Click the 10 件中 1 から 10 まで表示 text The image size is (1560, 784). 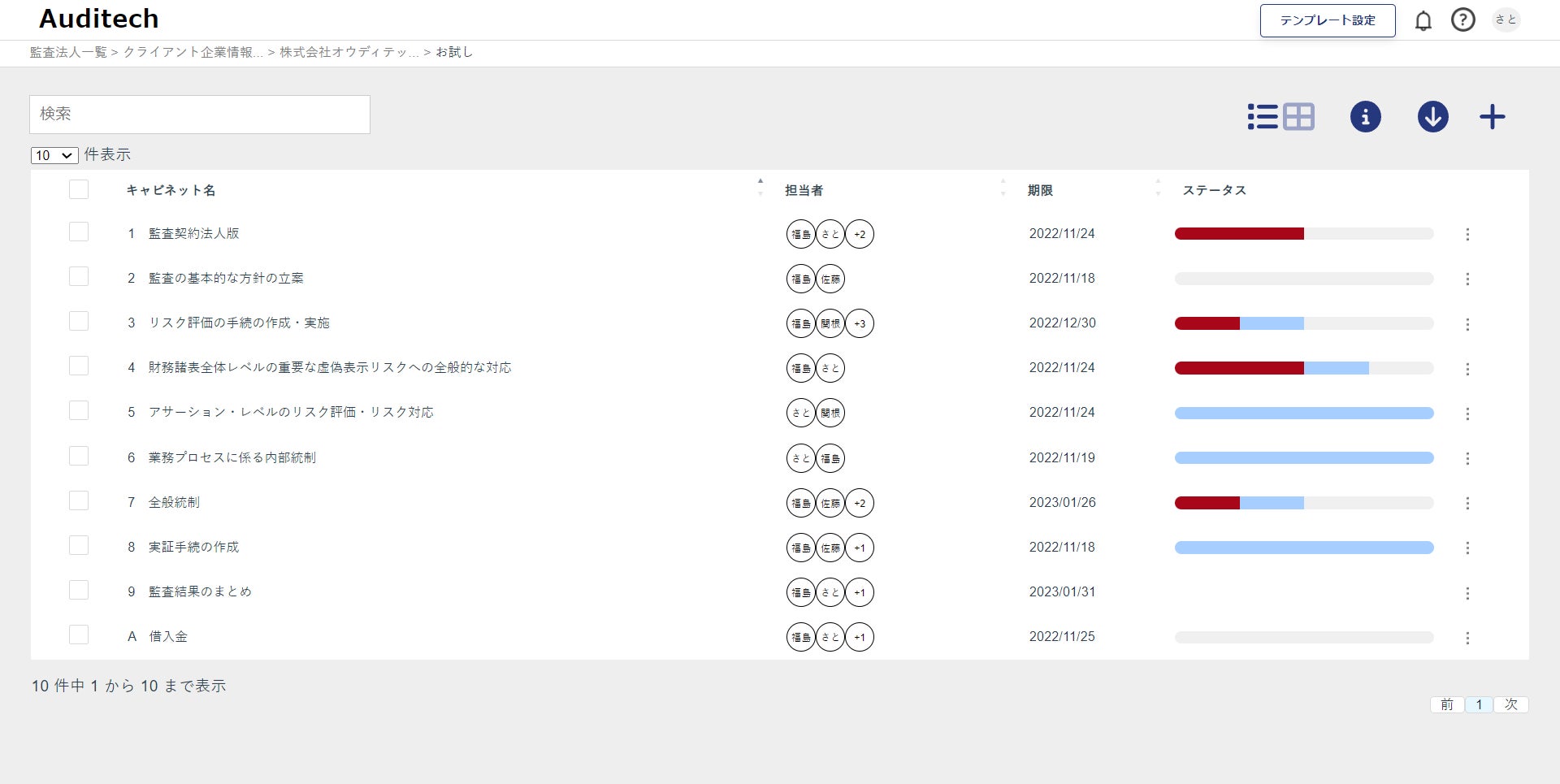pos(129,686)
